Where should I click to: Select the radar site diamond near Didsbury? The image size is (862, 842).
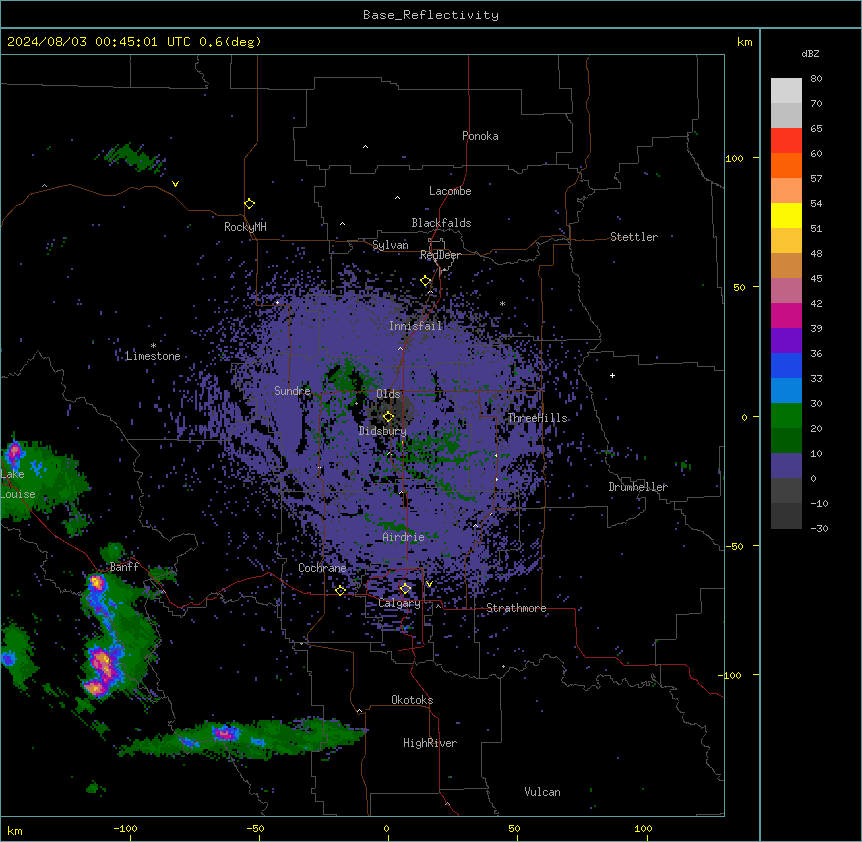tap(388, 416)
